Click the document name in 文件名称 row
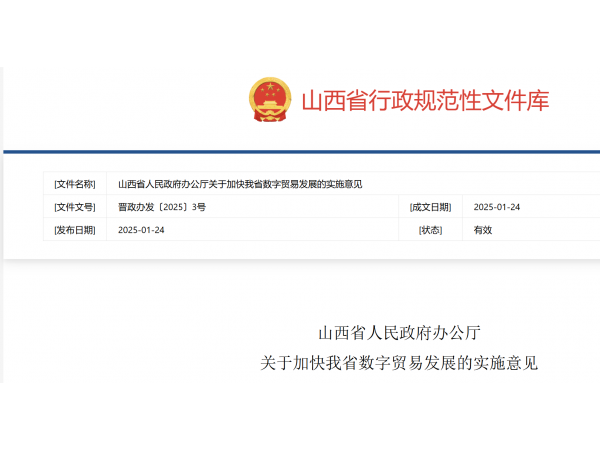Viewport: 600px width, 450px height. coord(239,184)
